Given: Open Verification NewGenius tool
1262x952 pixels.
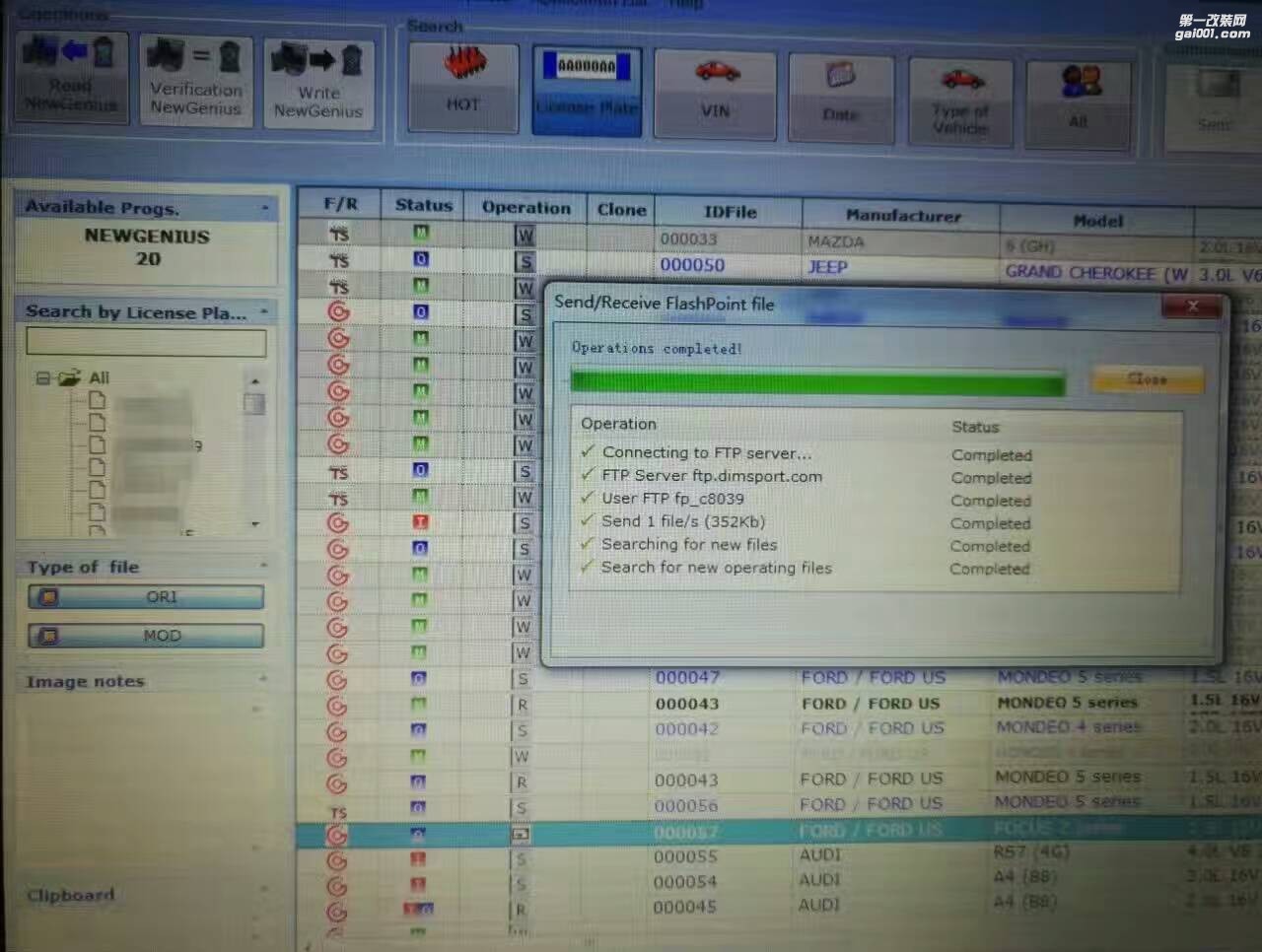Looking at the screenshot, I should coord(195,81).
